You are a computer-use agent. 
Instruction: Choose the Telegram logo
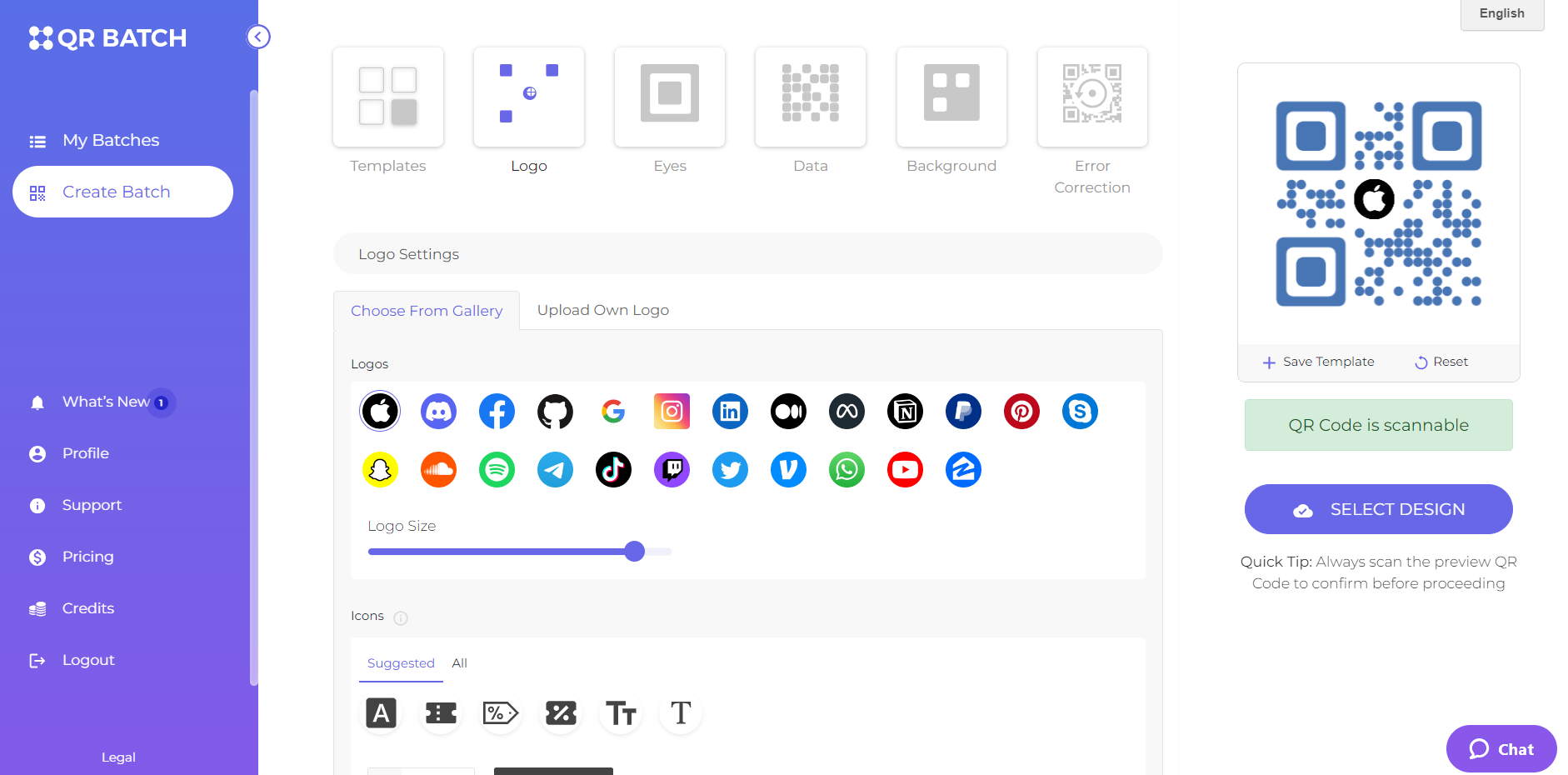coord(555,470)
